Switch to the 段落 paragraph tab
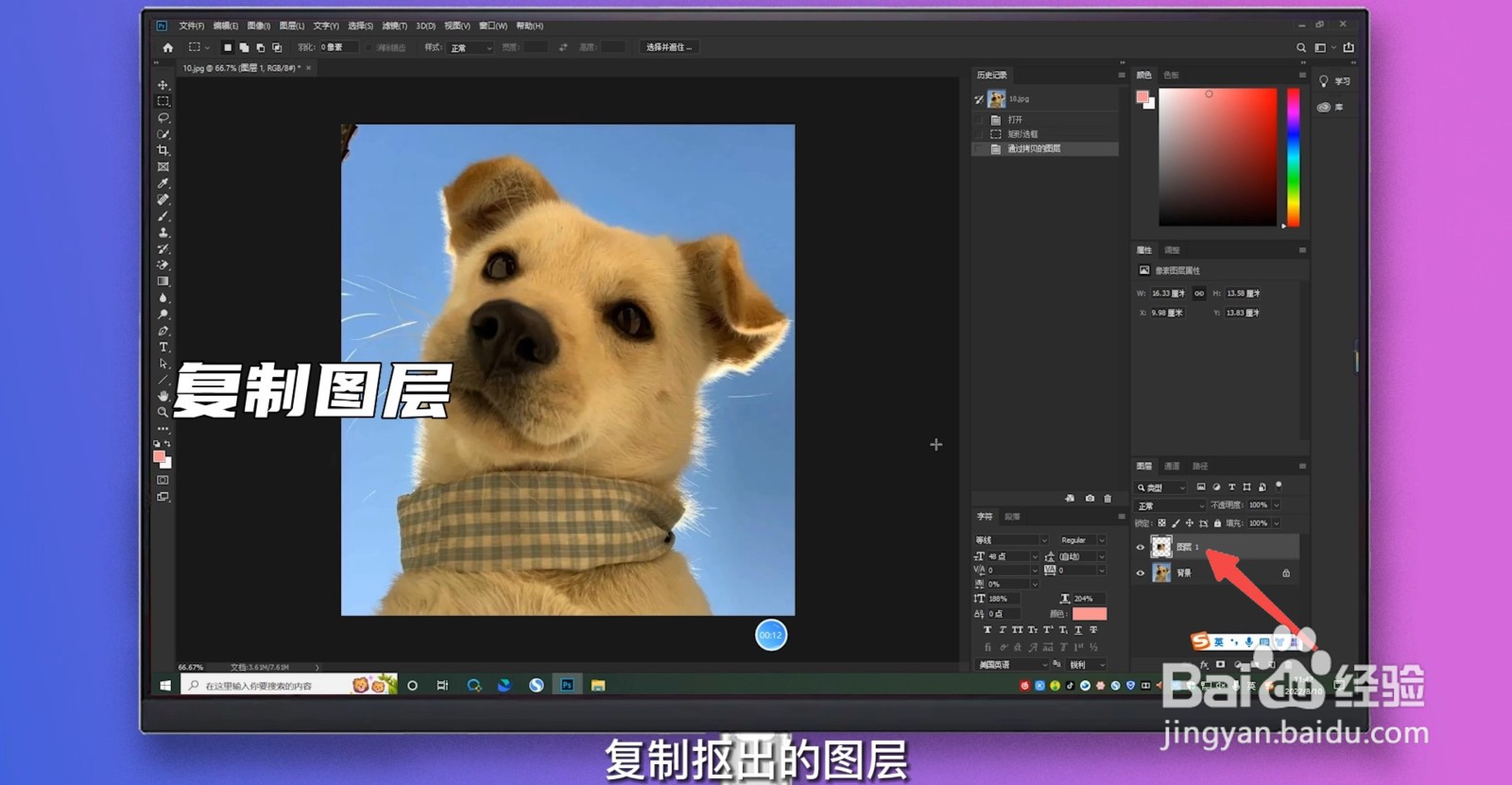1512x785 pixels. (1012, 517)
